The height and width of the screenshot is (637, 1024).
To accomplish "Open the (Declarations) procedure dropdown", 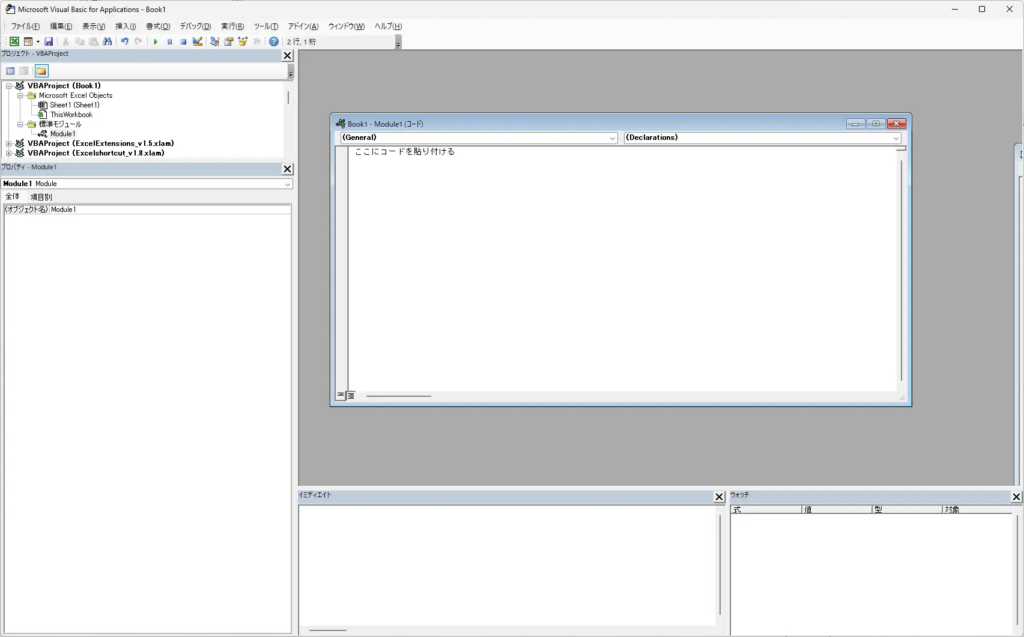I will 762,137.
